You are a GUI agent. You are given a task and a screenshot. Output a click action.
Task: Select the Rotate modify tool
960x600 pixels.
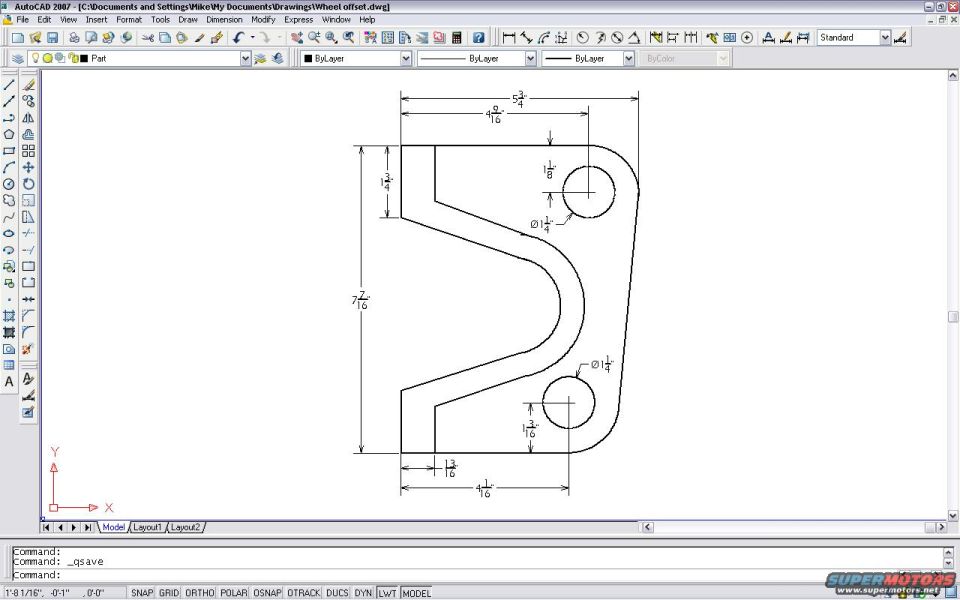(28, 184)
